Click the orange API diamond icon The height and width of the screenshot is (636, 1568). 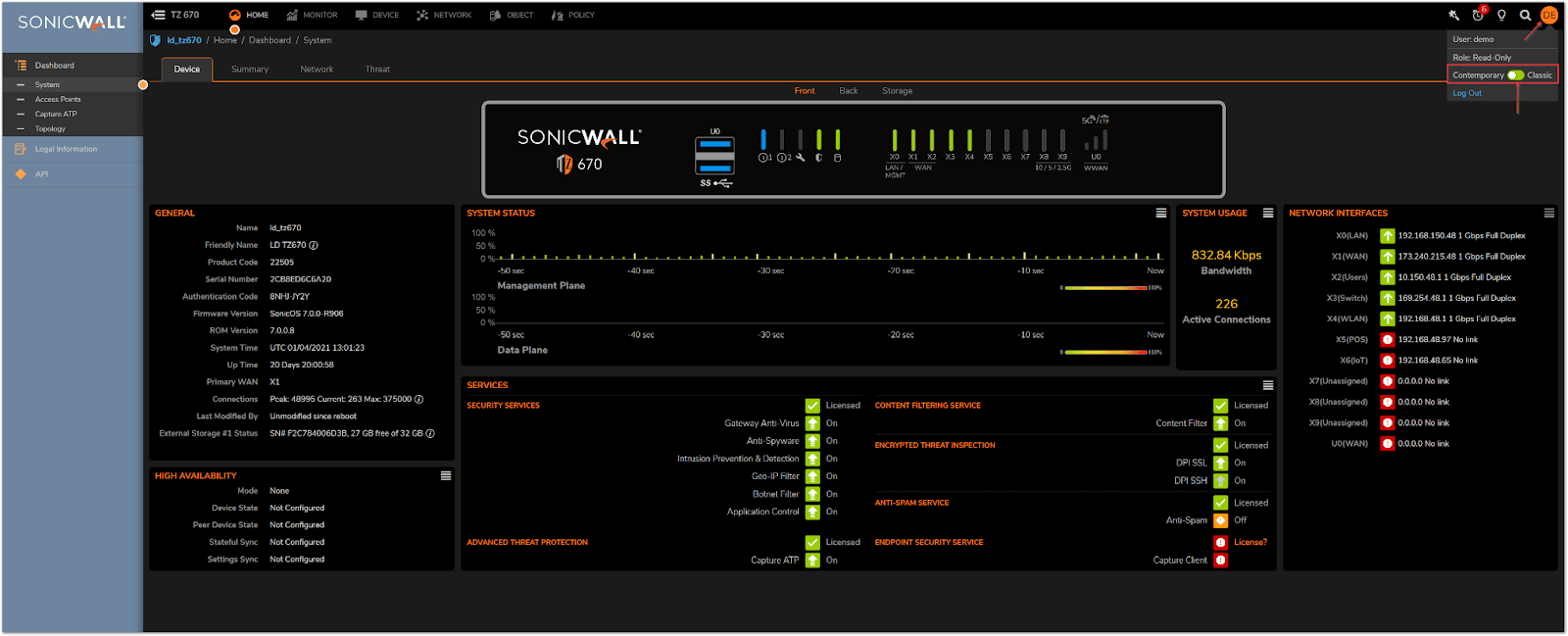pyautogui.click(x=21, y=174)
